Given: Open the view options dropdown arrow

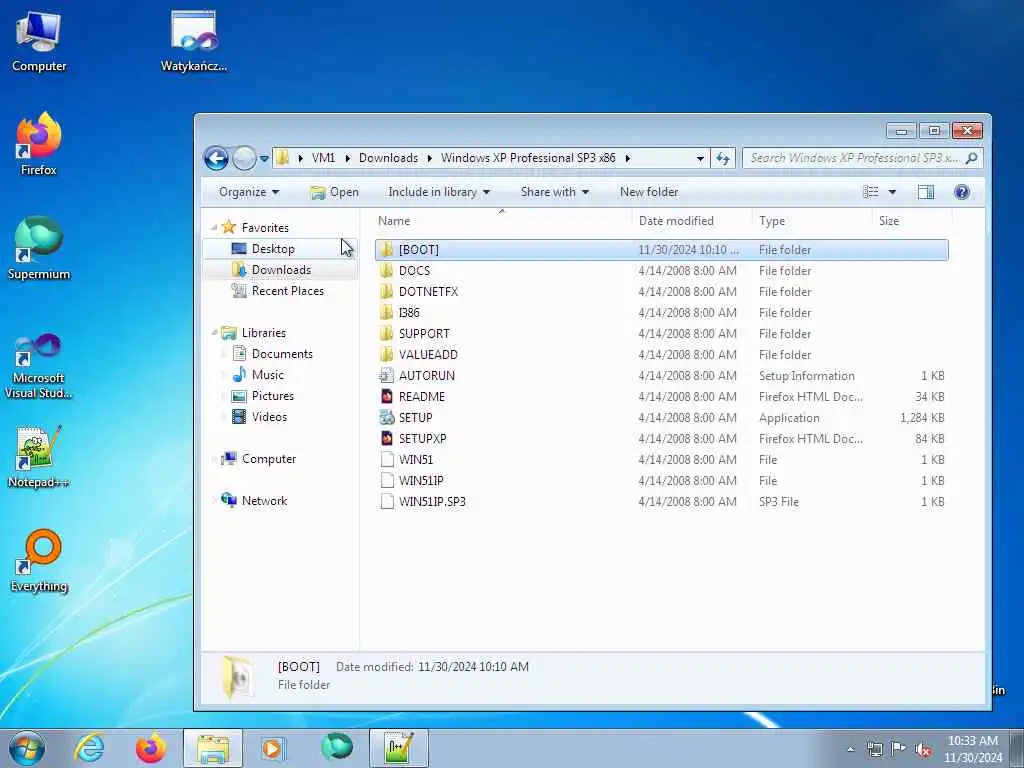Looking at the screenshot, I should pos(892,192).
